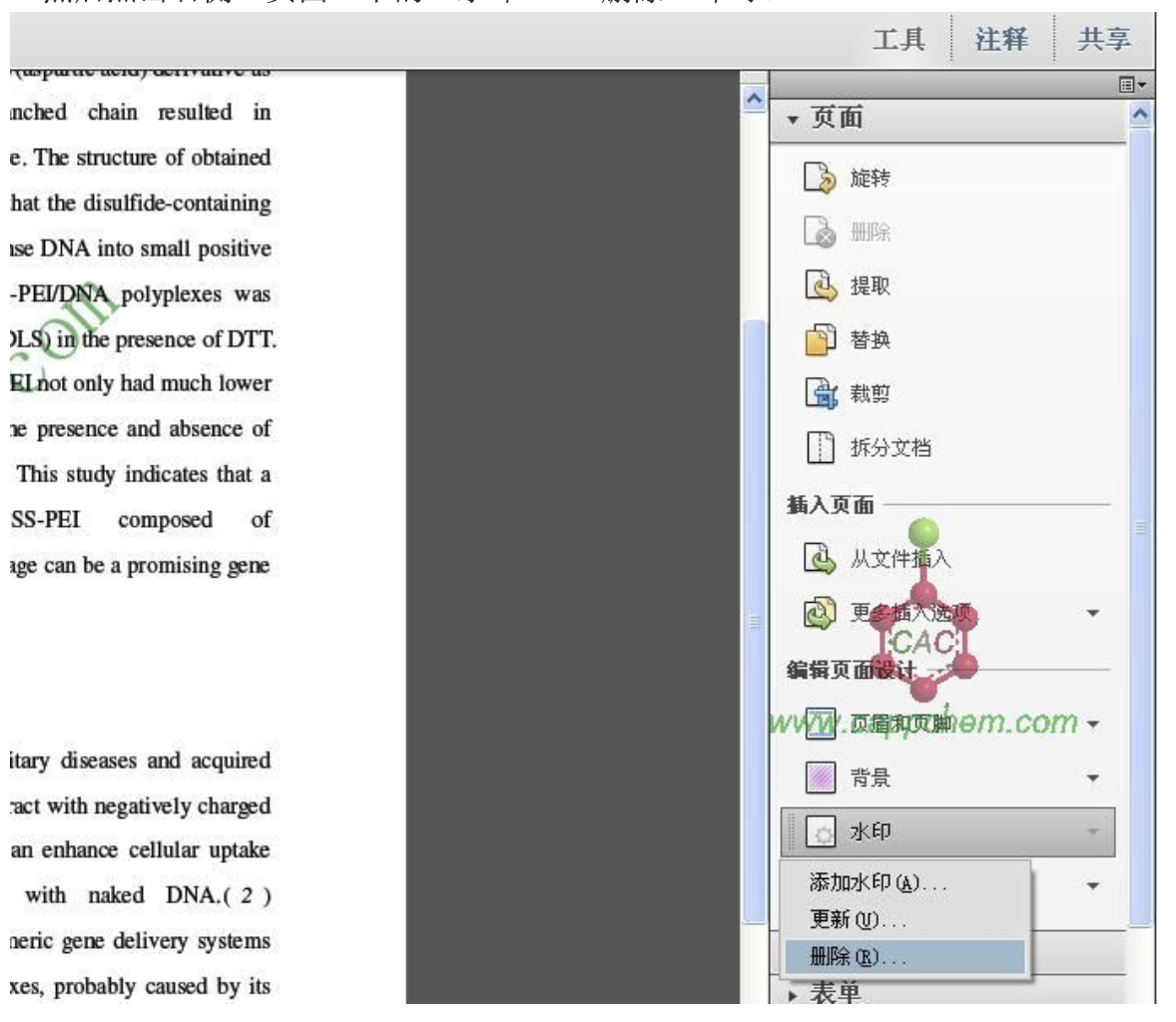Click the text 'promising gene' in the document
Screen dimensions: 1176x1022
coord(198,565)
